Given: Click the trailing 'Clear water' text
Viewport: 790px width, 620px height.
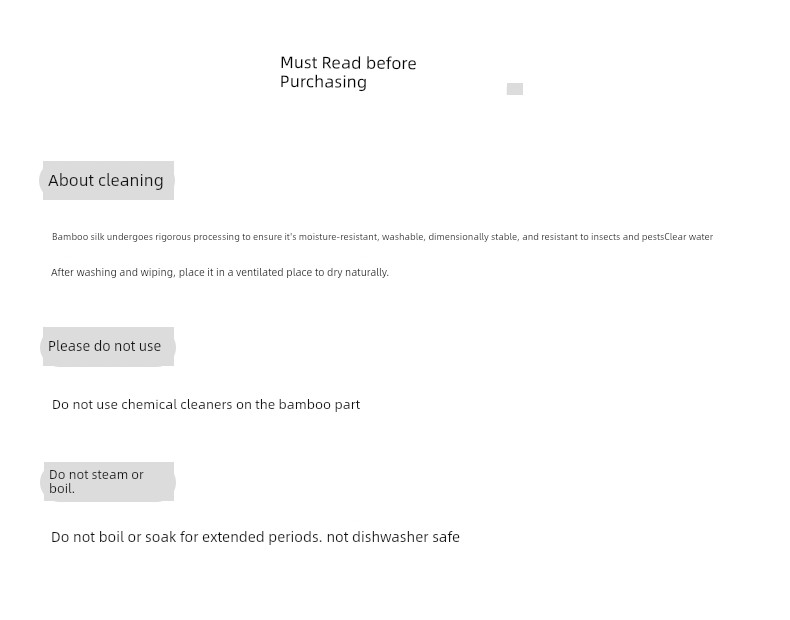Looking at the screenshot, I should 689,237.
